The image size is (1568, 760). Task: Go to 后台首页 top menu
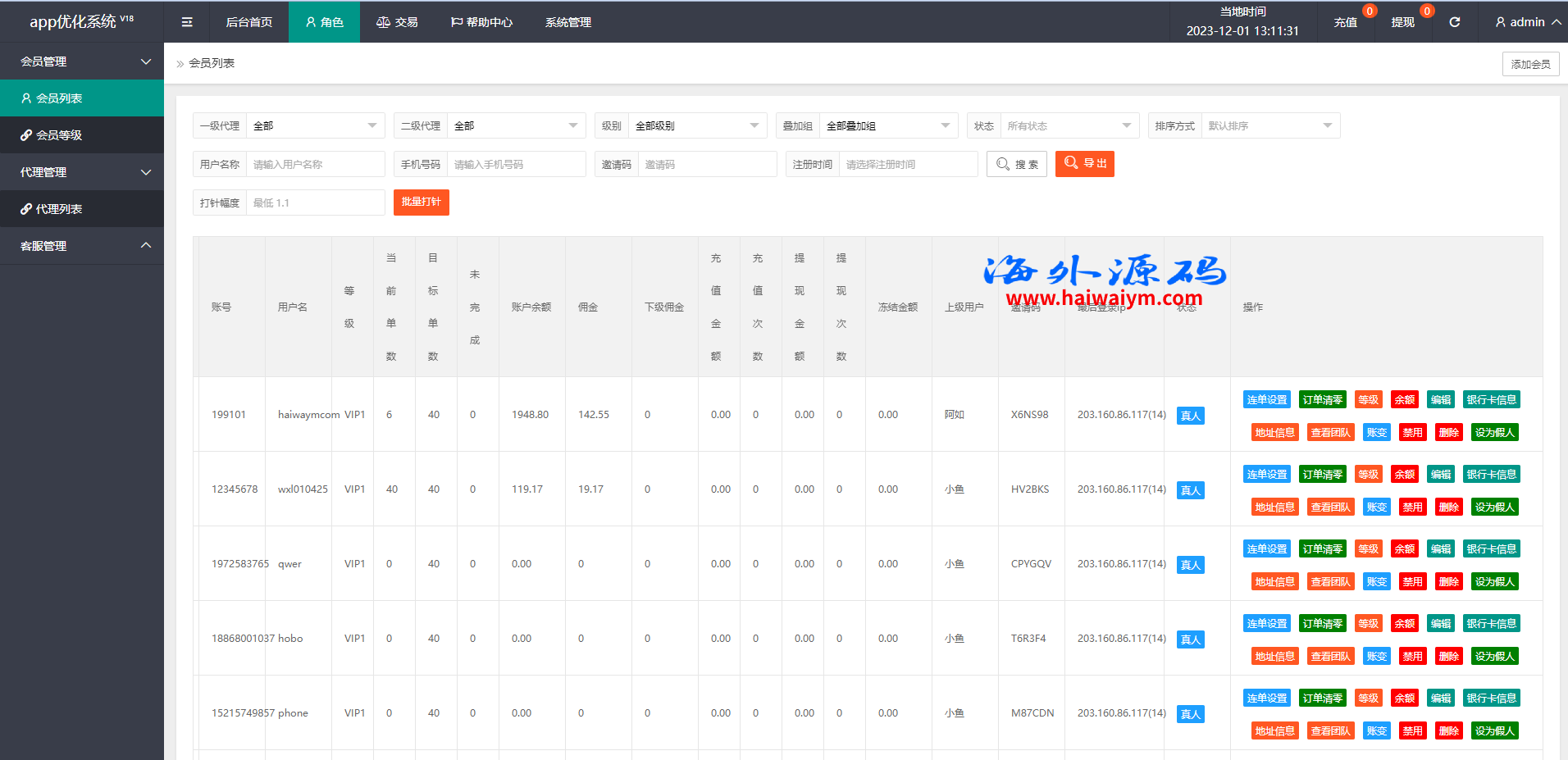coord(248,22)
